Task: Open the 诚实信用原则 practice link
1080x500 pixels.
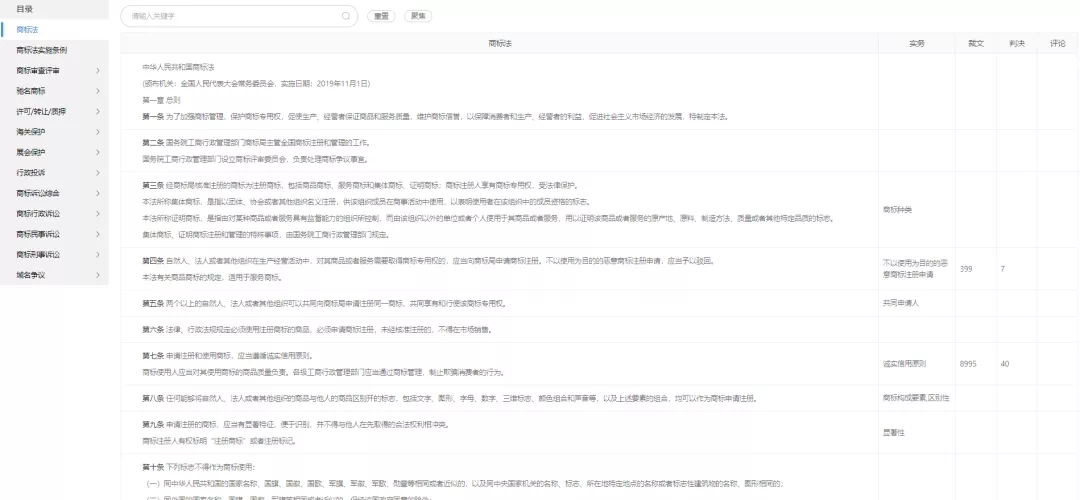Action: [904, 364]
